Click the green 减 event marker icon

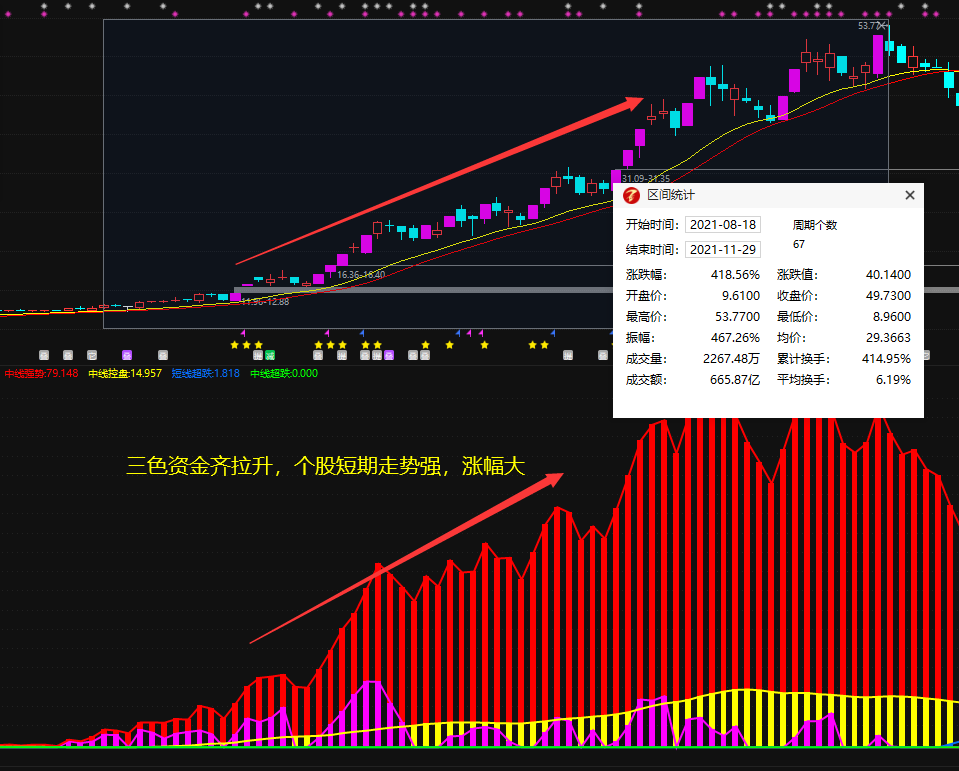click(270, 355)
